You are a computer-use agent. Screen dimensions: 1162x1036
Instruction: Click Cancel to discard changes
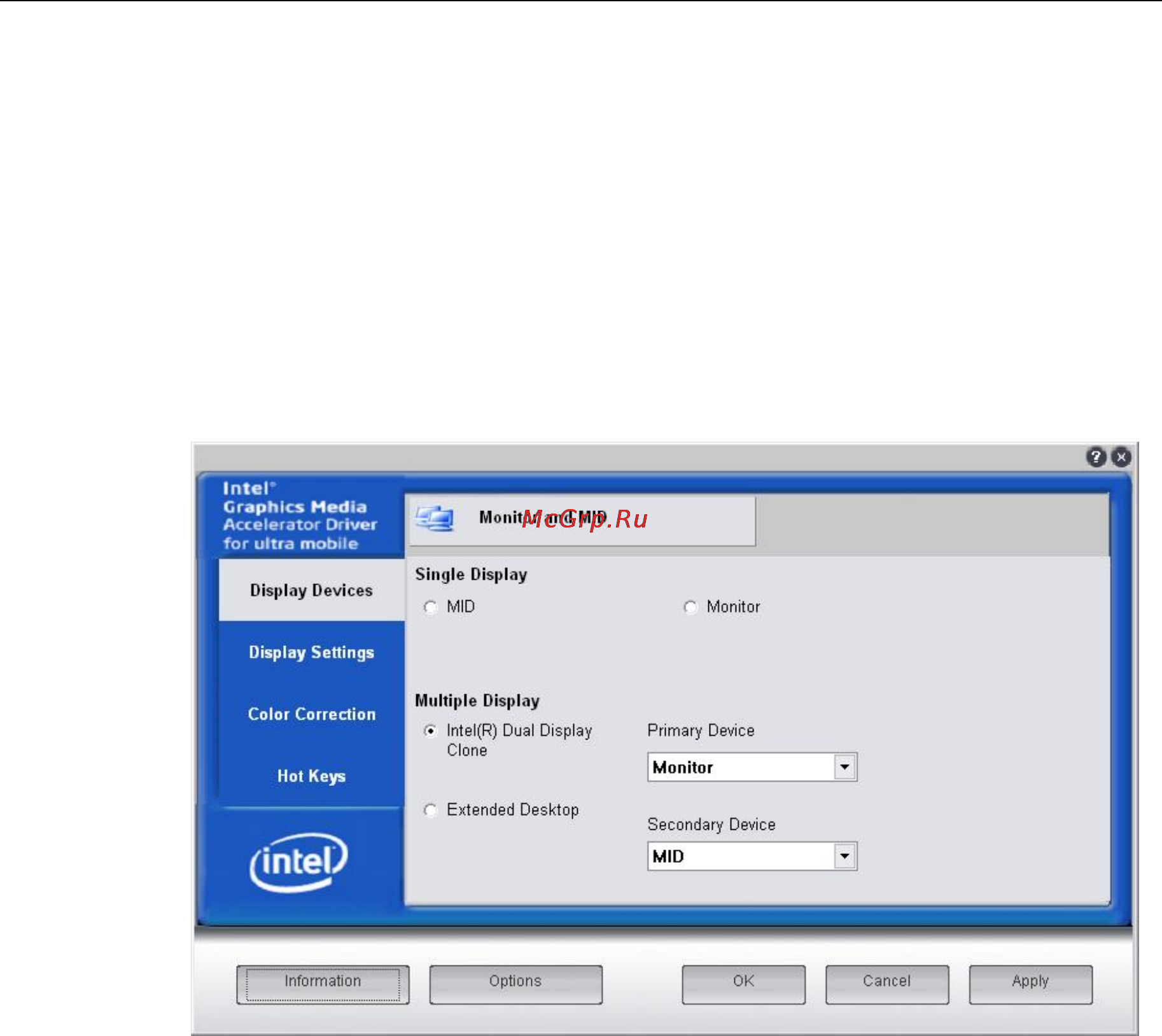click(x=886, y=984)
